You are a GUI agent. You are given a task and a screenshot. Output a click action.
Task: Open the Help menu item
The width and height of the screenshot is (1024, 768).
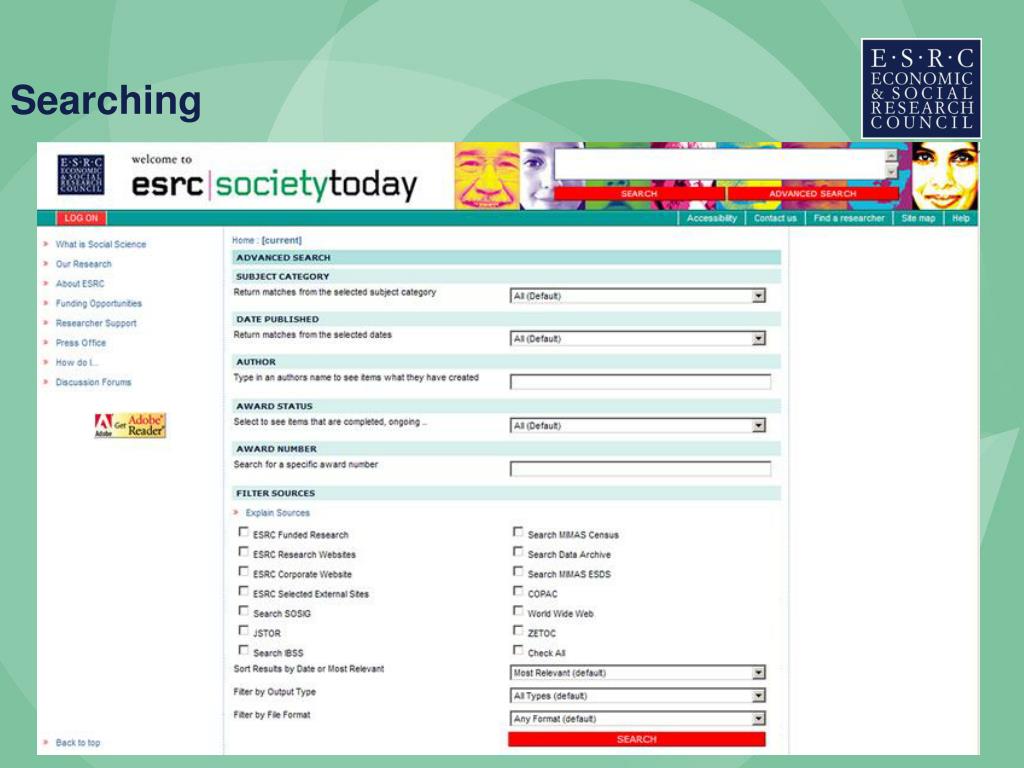point(961,218)
